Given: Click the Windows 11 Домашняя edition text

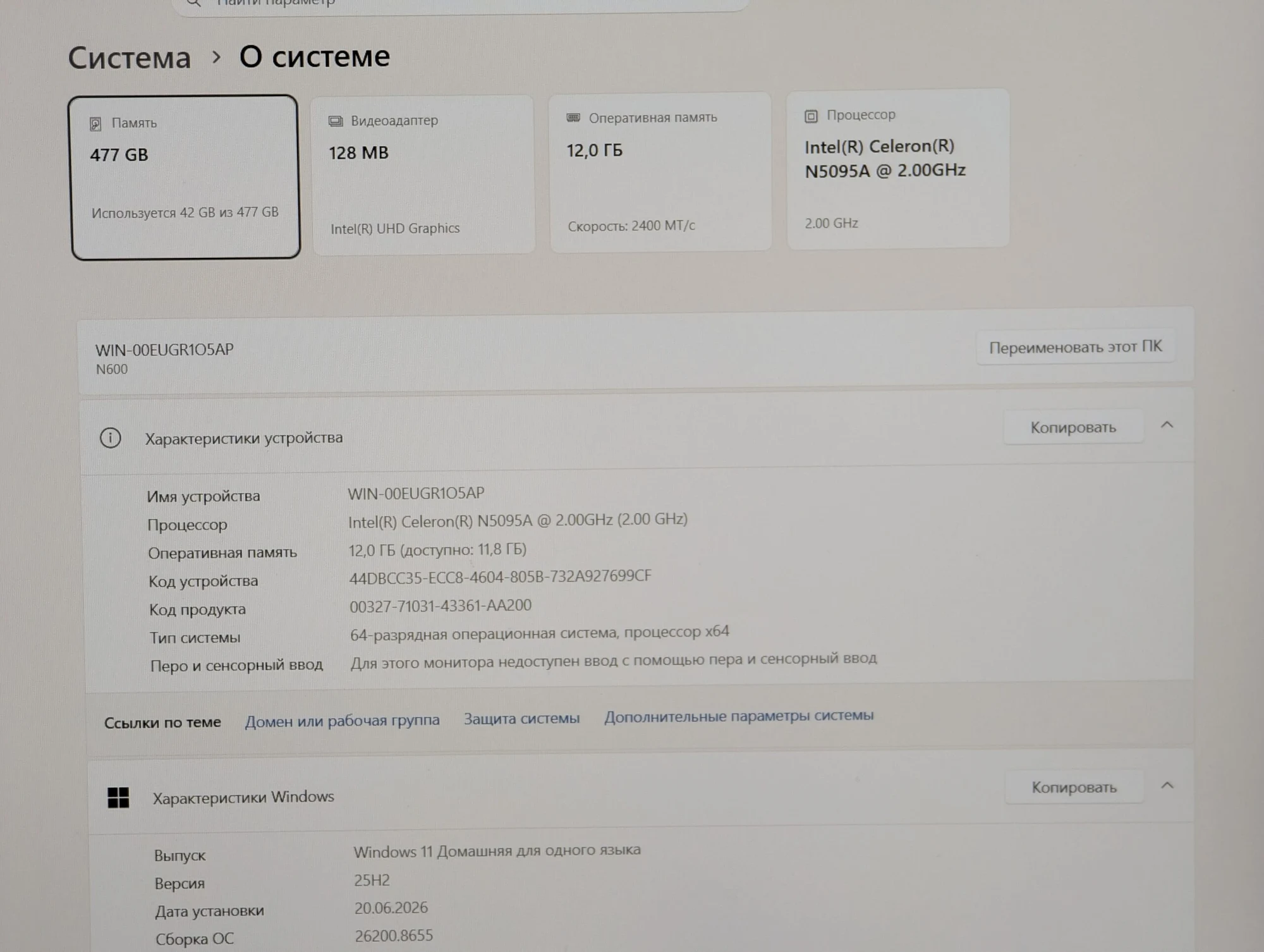Looking at the screenshot, I should (x=497, y=851).
